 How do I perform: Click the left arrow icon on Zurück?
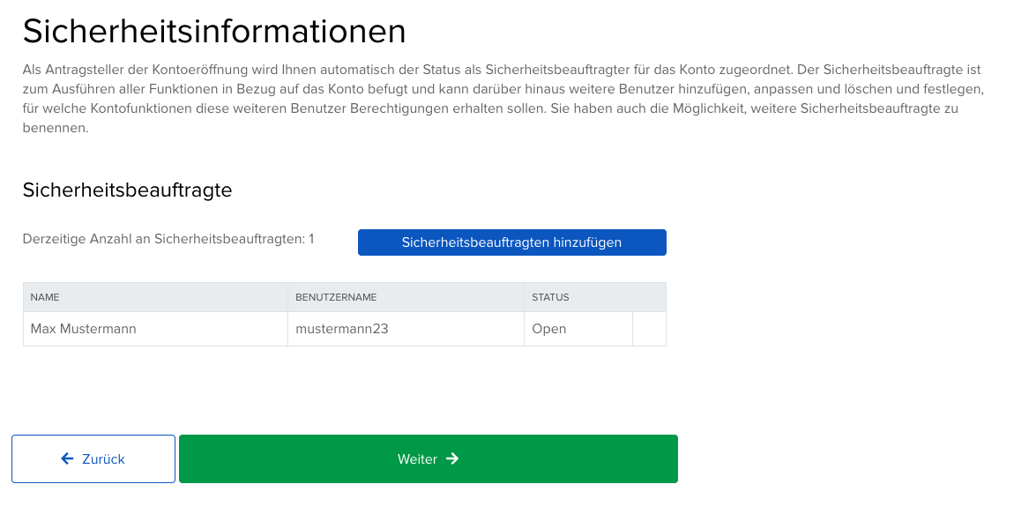[x=67, y=459]
